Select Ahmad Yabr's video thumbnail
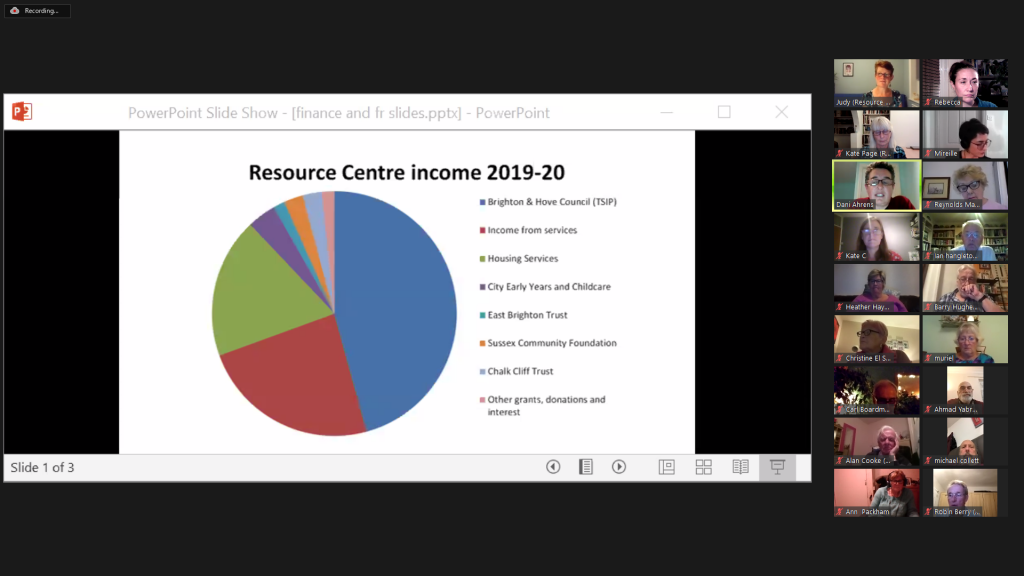1024x576 pixels. (965, 390)
